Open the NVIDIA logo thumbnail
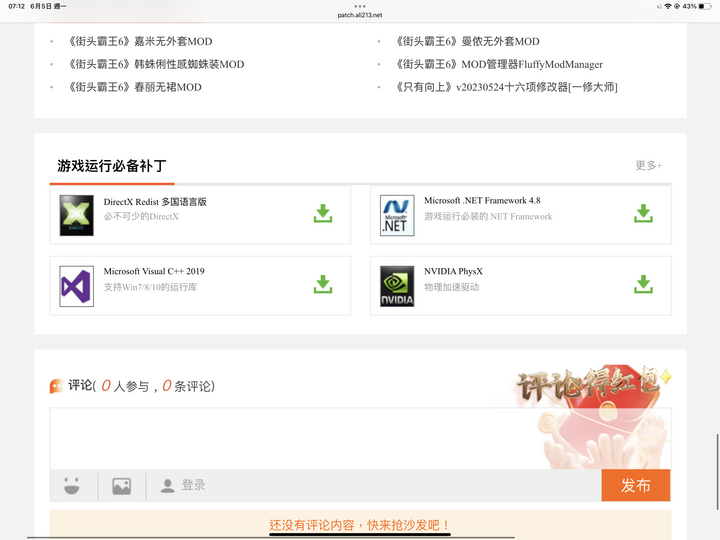 (397, 286)
